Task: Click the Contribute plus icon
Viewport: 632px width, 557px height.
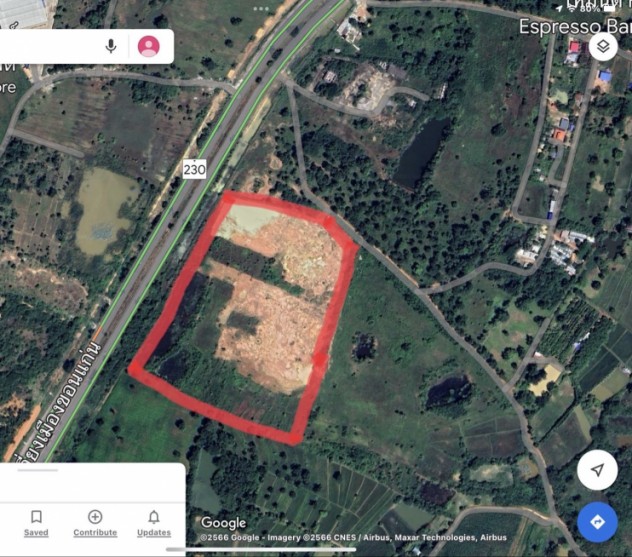Action: [95, 517]
